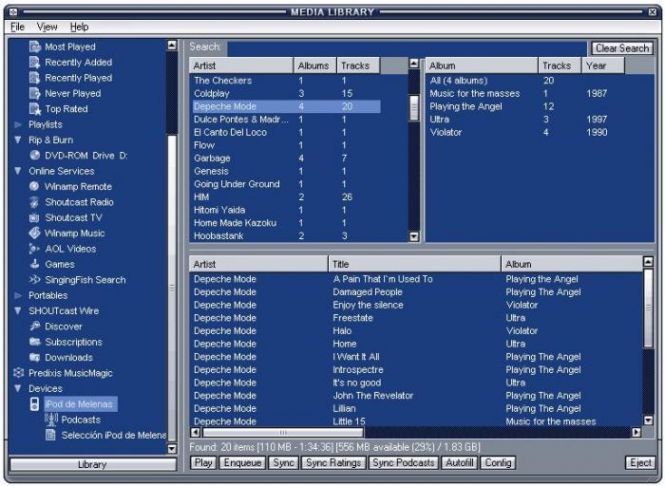Open the Winamp Music icon
Image resolution: width=665 pixels, height=486 pixels.
click(x=34, y=233)
